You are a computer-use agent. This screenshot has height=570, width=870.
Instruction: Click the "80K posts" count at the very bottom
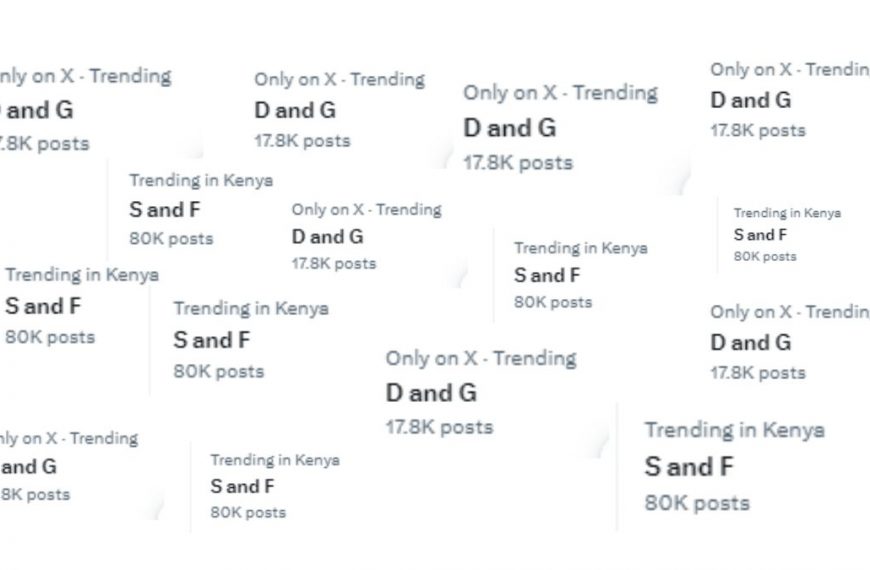tap(247, 512)
